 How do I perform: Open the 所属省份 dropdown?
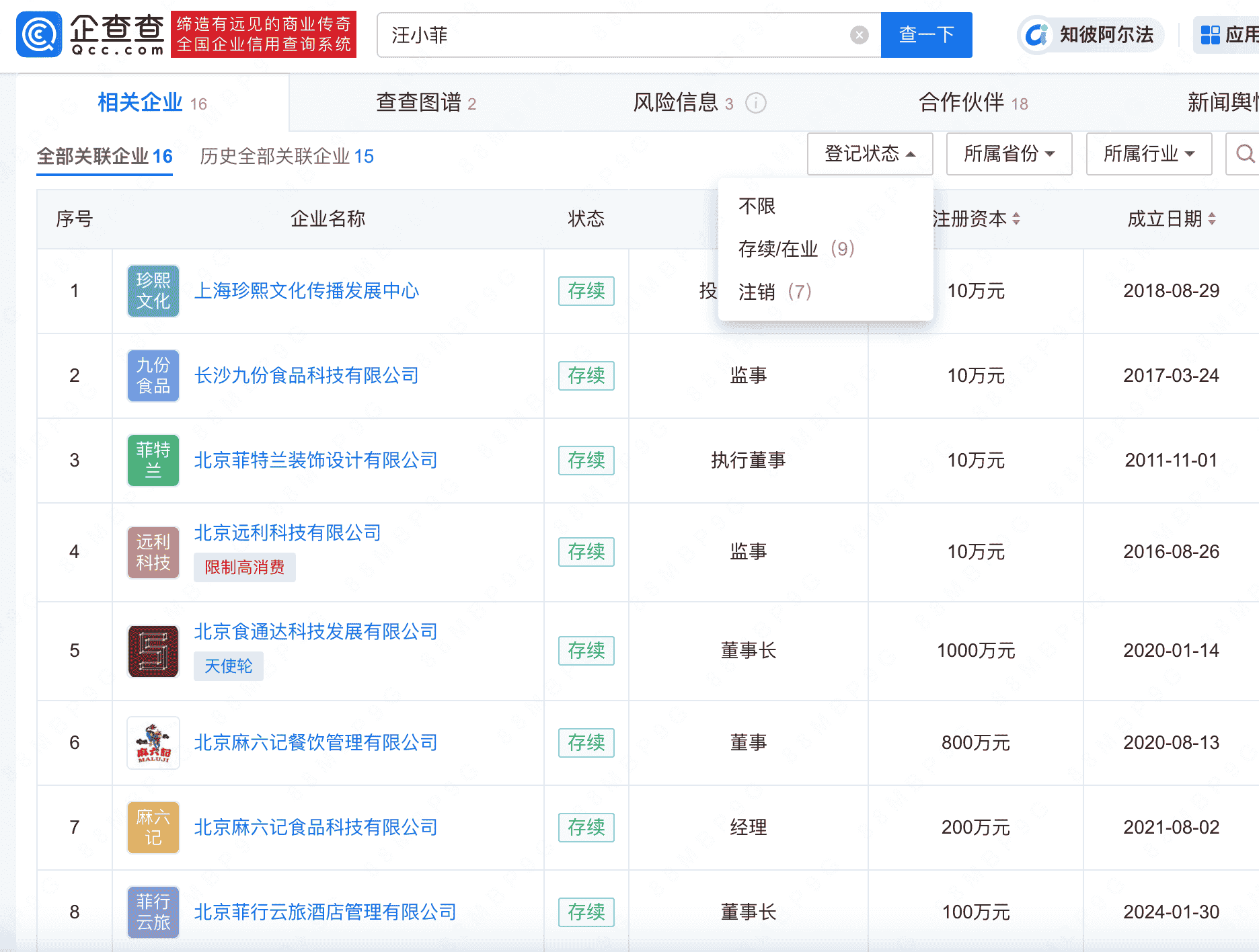[x=1008, y=154]
